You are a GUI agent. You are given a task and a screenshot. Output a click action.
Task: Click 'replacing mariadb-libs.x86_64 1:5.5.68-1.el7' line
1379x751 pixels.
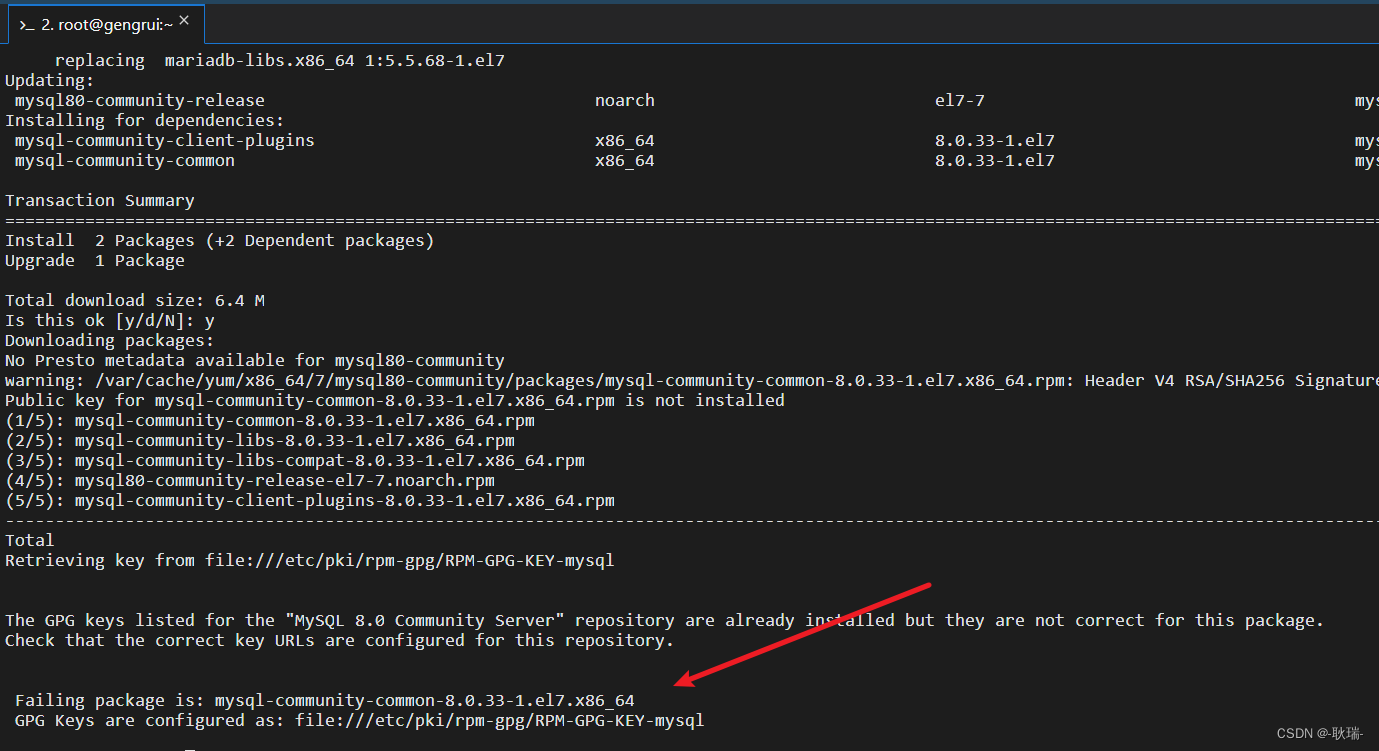280,61
